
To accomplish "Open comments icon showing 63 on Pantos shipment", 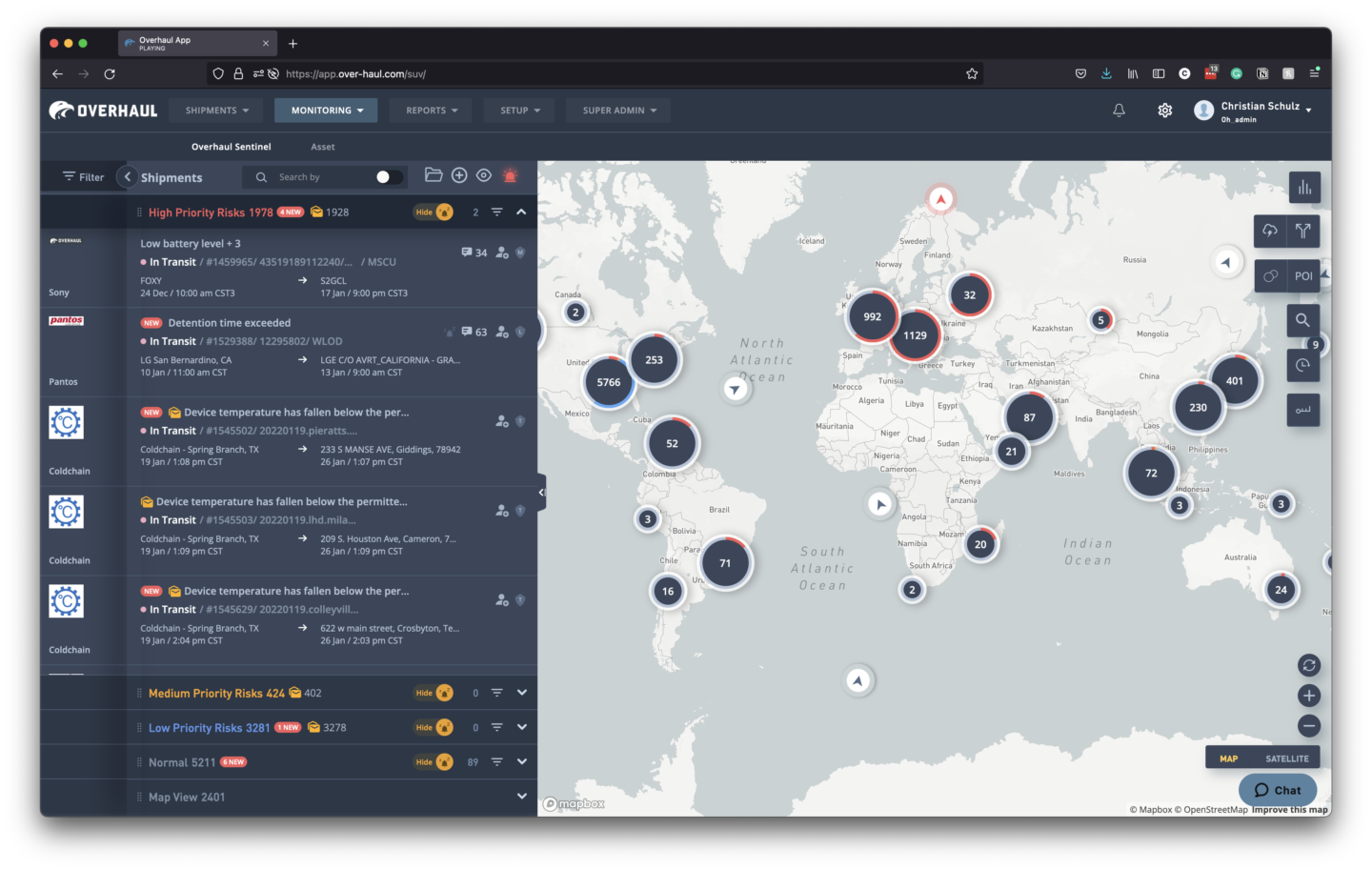I will click(x=467, y=332).
